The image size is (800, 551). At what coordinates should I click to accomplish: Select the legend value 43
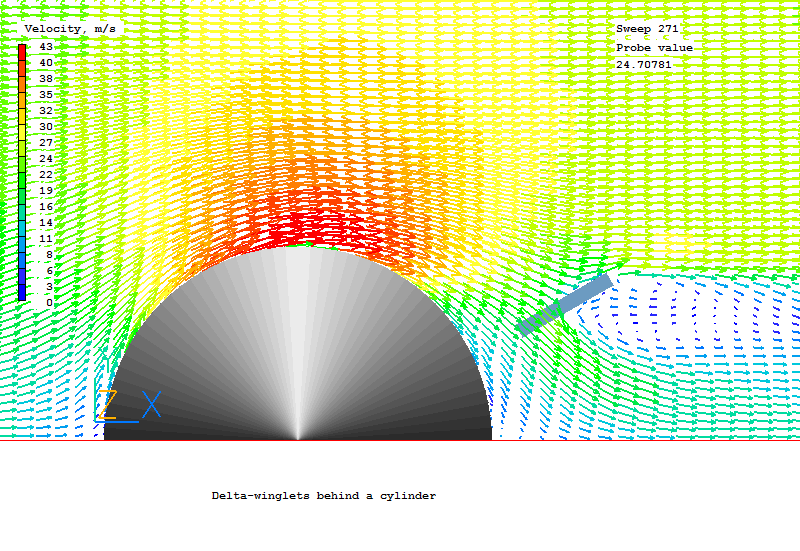tap(46, 47)
